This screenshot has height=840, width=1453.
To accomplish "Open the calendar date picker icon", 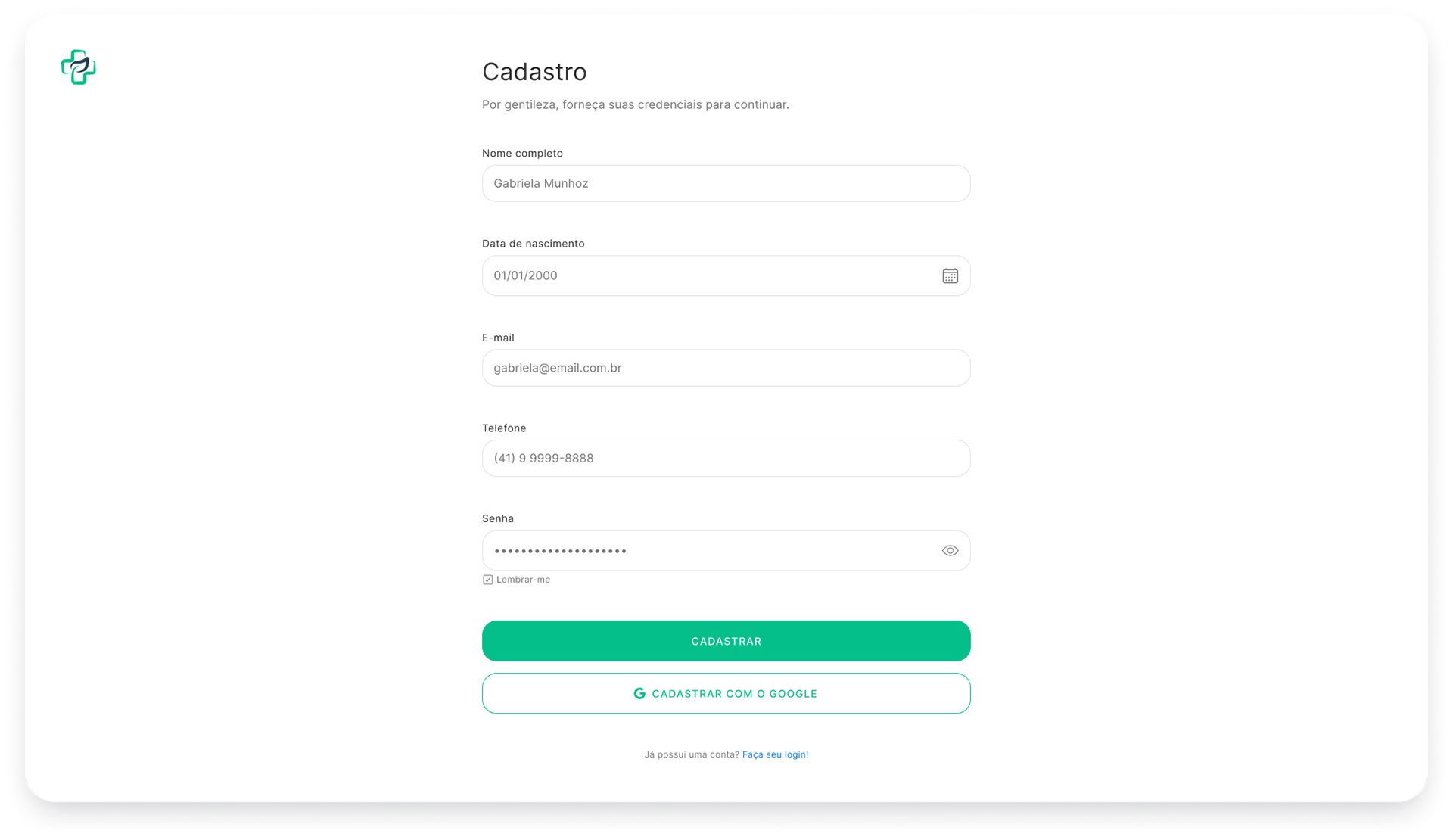I will (x=950, y=276).
